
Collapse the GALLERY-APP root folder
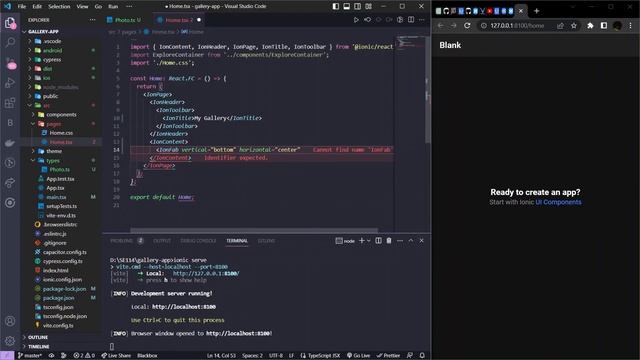[43, 31]
